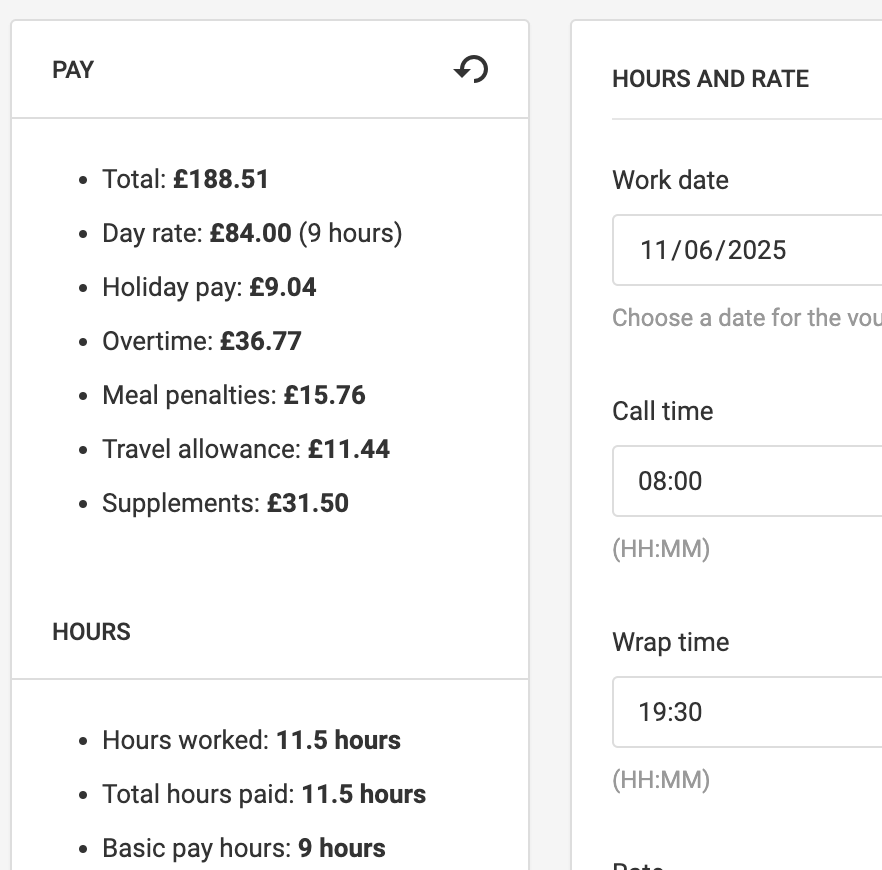The width and height of the screenshot is (882, 870).
Task: Click the Work date label
Action: tap(670, 181)
